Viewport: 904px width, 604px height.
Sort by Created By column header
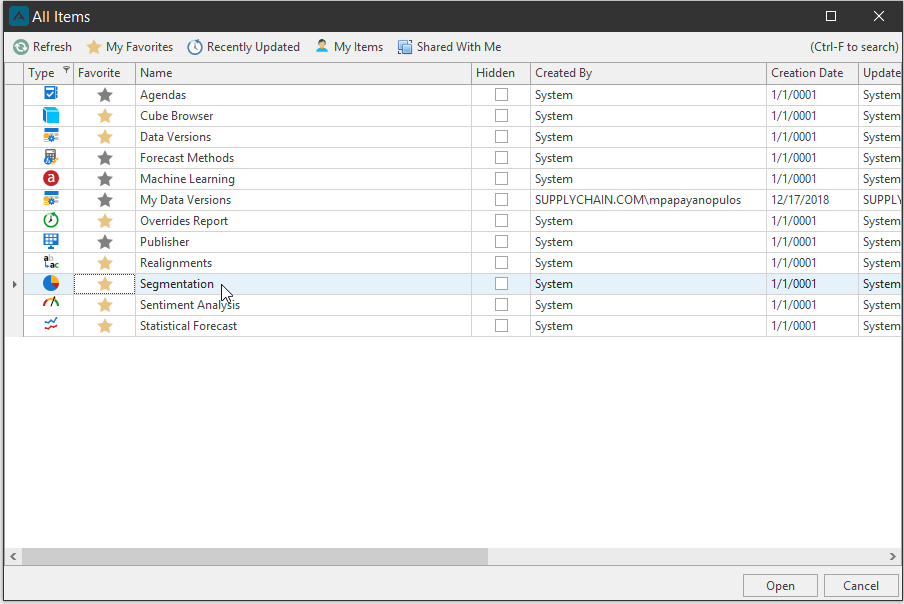click(x=649, y=73)
